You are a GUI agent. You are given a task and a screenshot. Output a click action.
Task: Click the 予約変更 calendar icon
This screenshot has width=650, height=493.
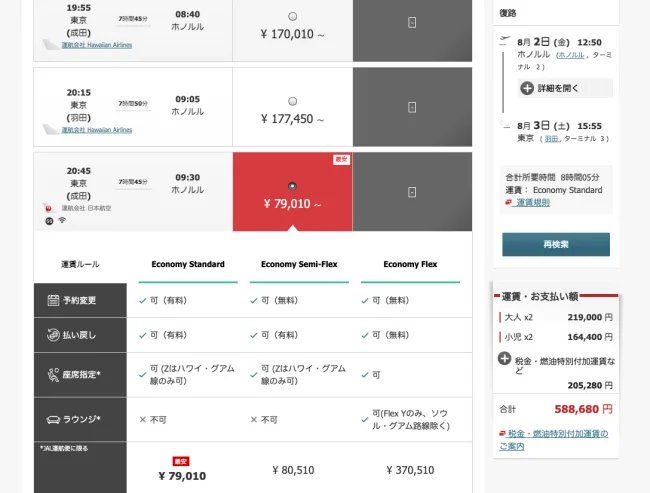coord(53,301)
